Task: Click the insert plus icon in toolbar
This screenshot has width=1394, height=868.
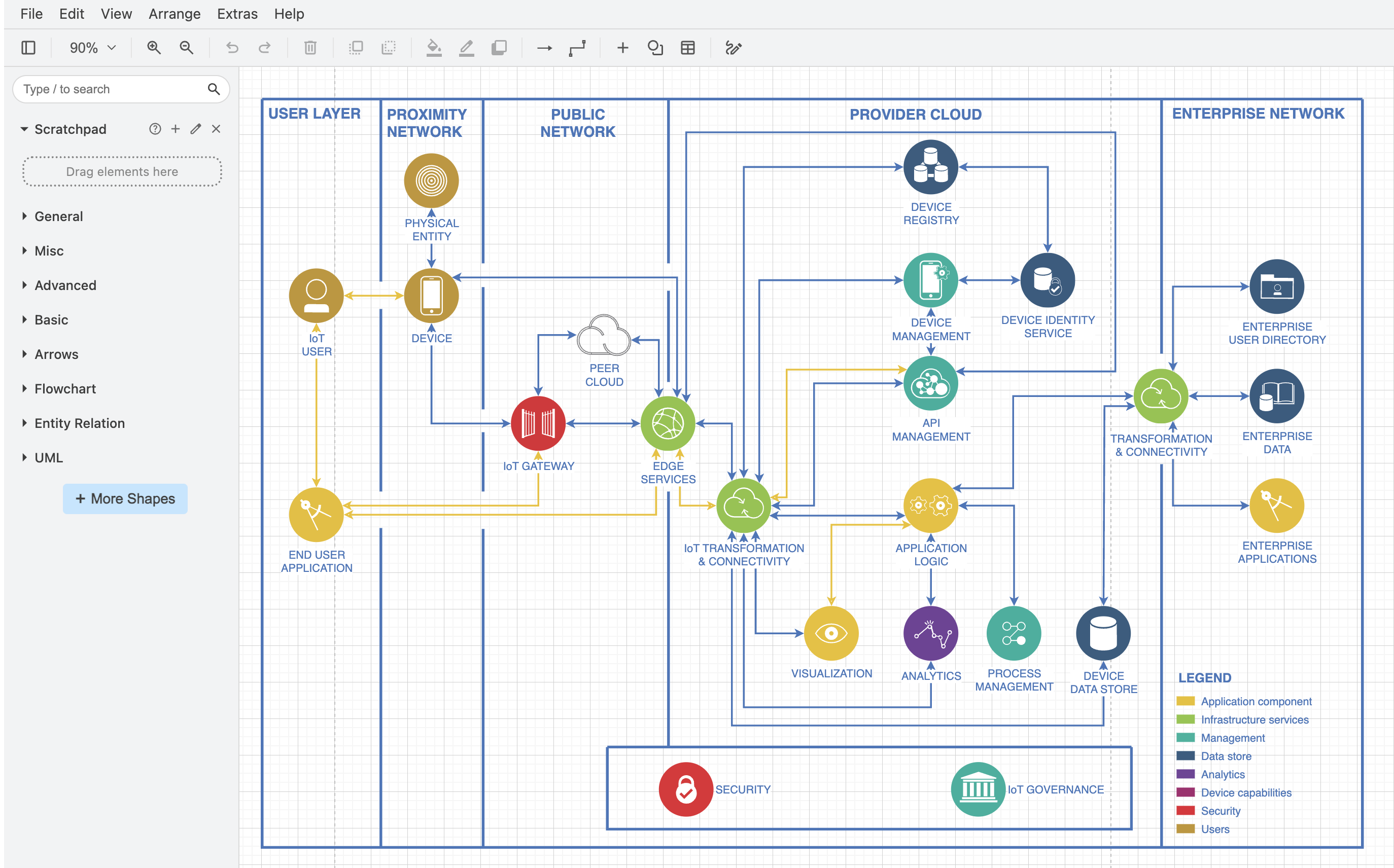Action: pos(622,48)
